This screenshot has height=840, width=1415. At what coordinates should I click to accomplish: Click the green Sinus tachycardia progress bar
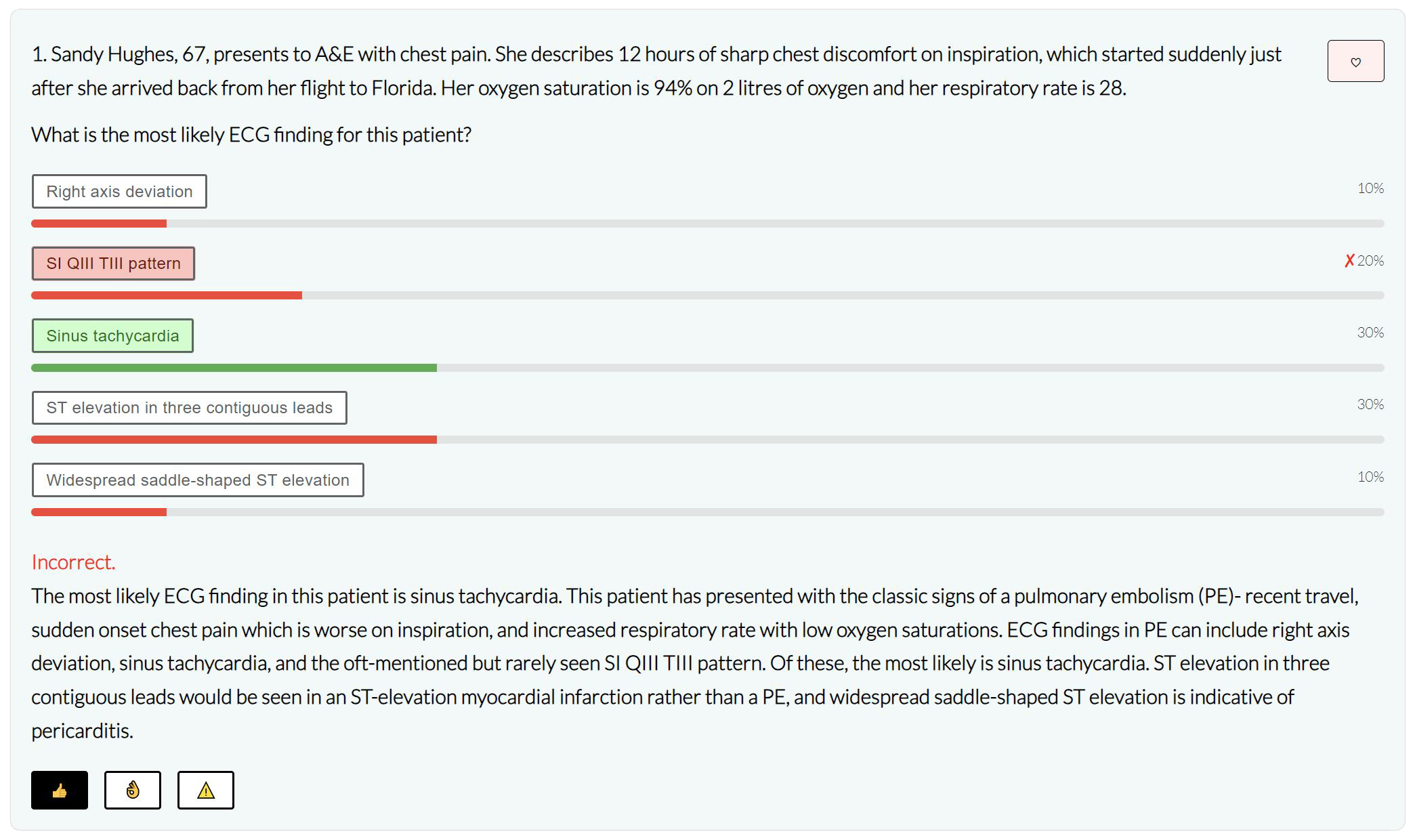pyautogui.click(x=234, y=368)
